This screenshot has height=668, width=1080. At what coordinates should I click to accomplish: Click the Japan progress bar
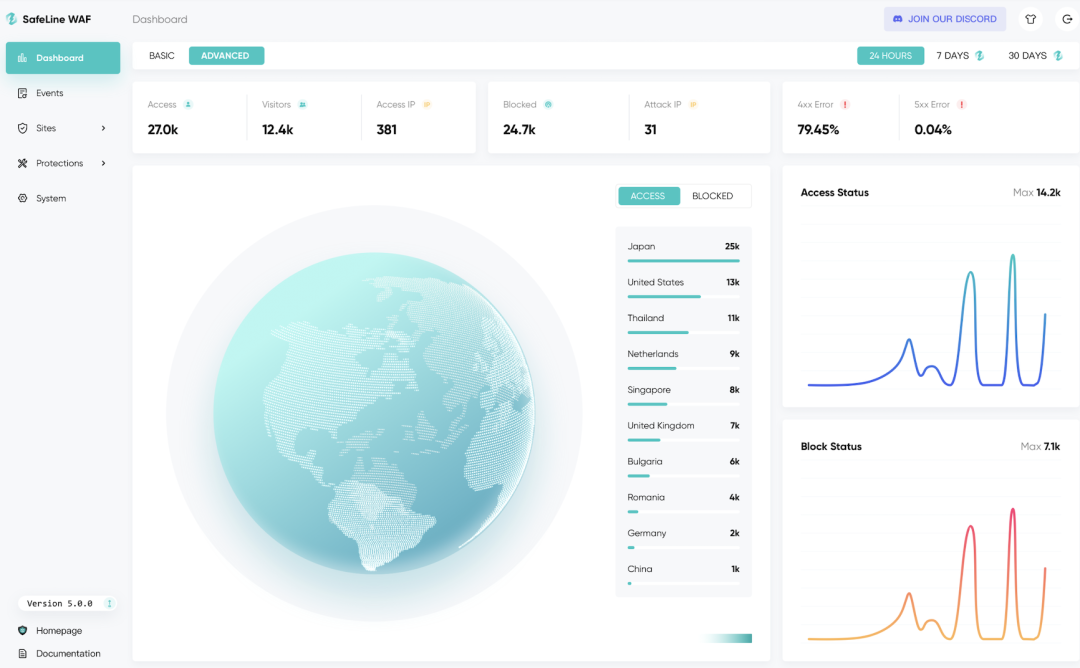coord(683,261)
